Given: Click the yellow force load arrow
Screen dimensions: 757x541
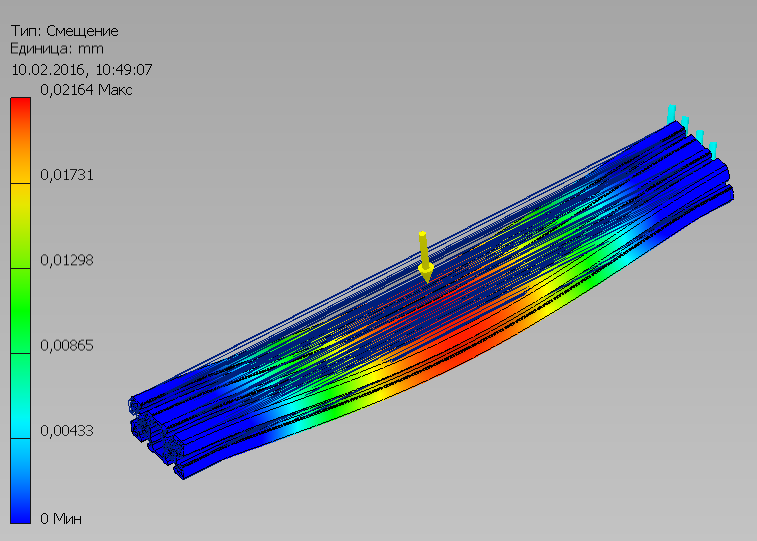Looking at the screenshot, I should (424, 257).
